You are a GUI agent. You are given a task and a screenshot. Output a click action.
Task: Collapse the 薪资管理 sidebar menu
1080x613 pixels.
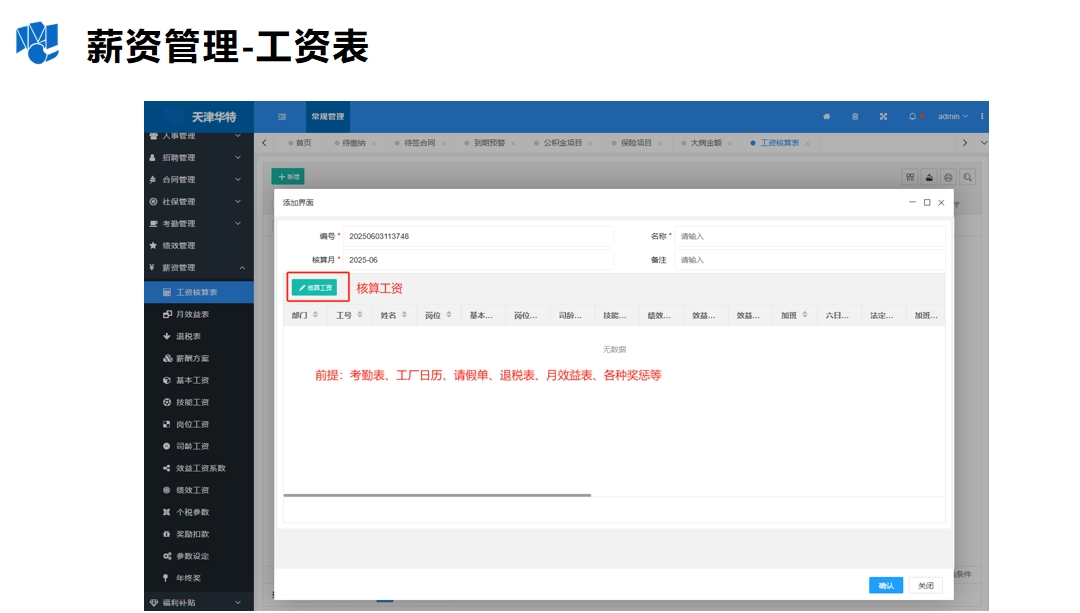[x=199, y=267]
